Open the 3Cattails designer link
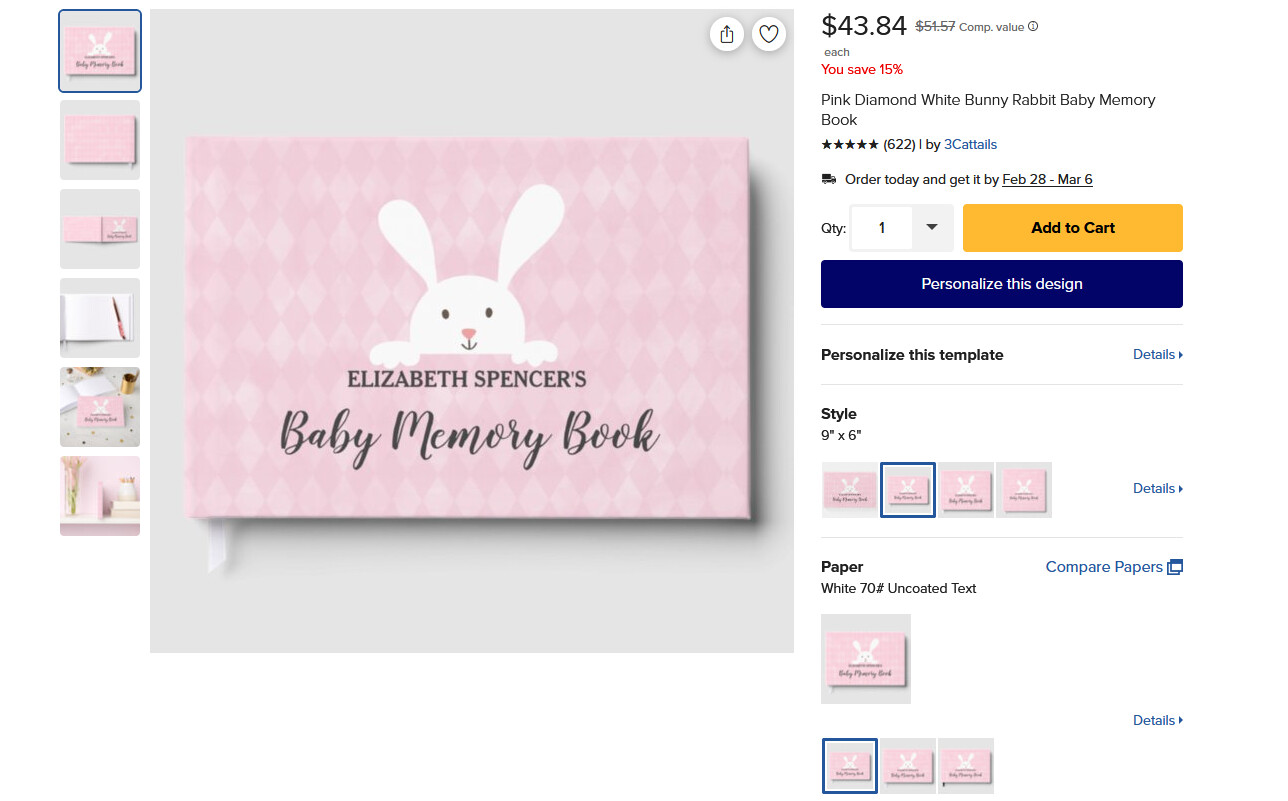 970,144
